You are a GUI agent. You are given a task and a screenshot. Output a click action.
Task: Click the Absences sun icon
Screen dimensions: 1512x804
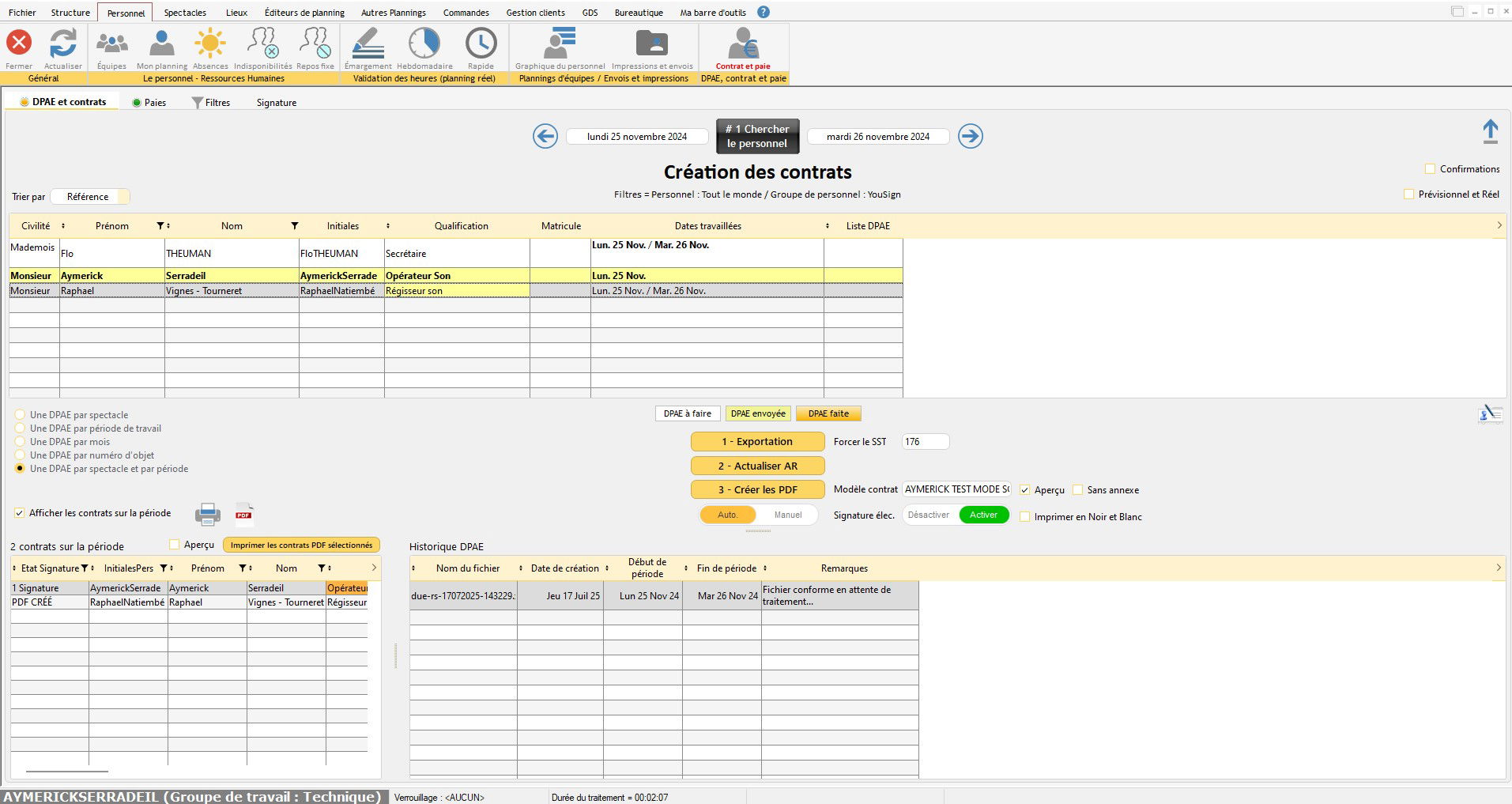click(210, 43)
